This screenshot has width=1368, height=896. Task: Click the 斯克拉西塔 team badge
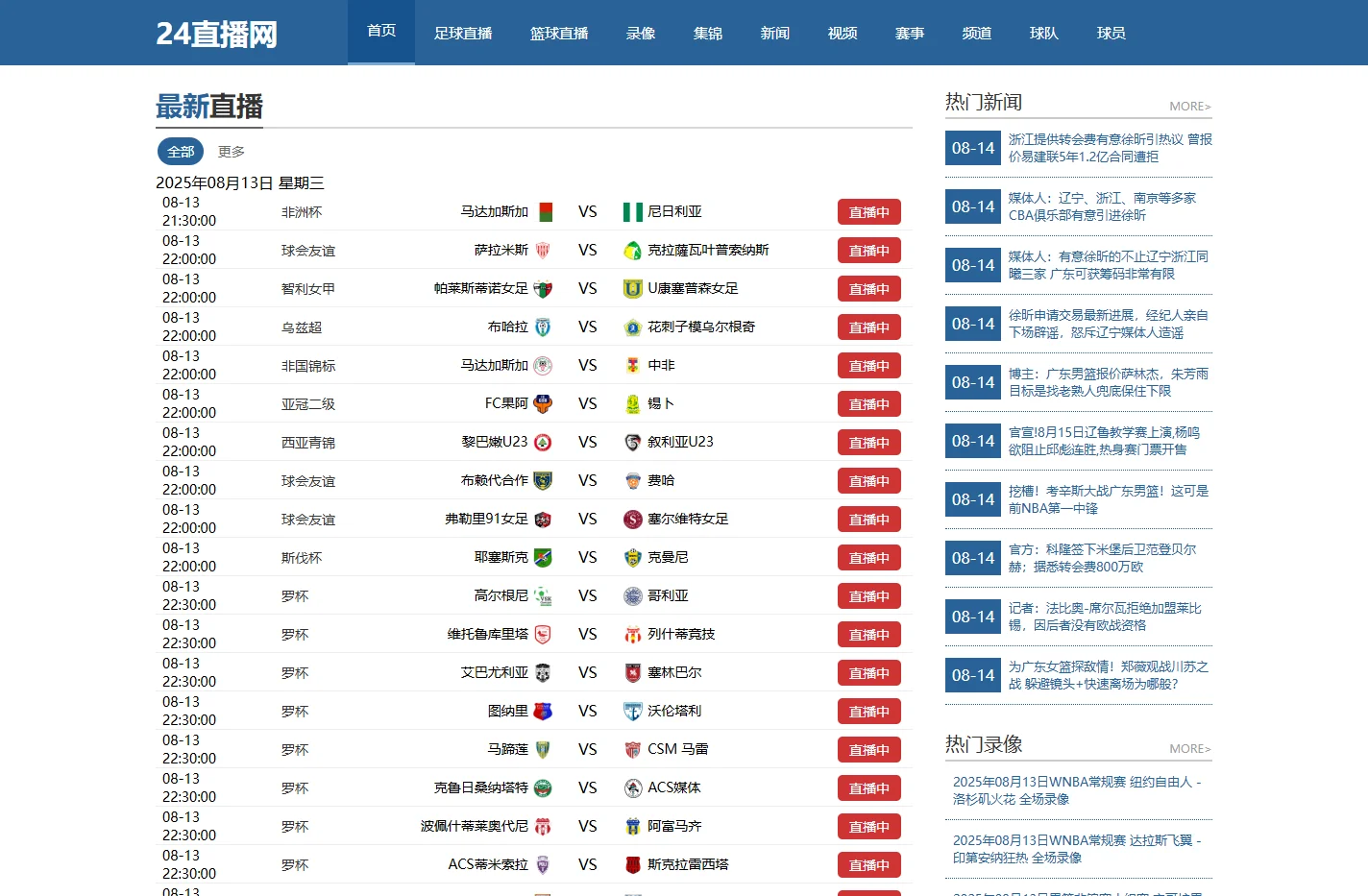633,864
